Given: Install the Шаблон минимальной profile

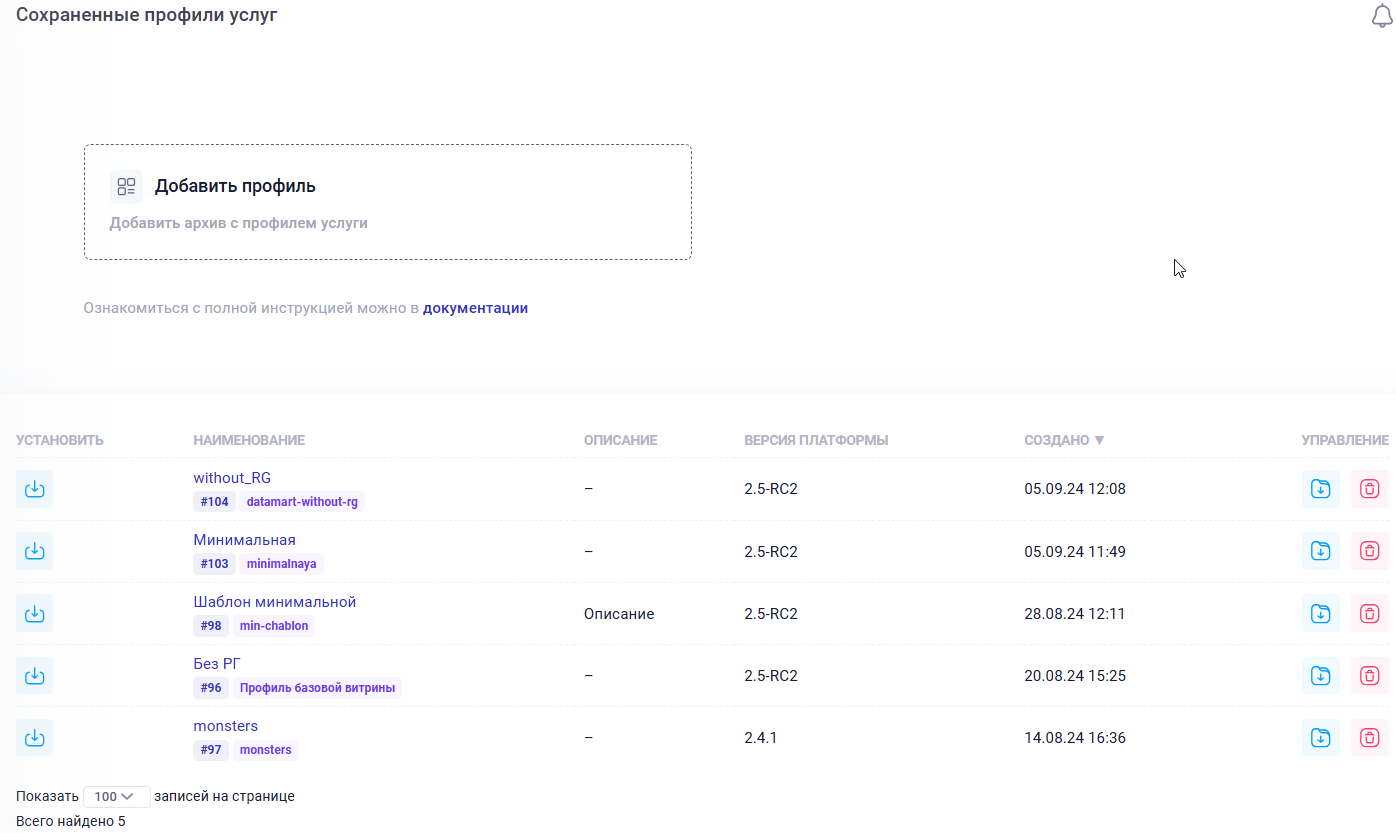Looking at the screenshot, I should 34,613.
